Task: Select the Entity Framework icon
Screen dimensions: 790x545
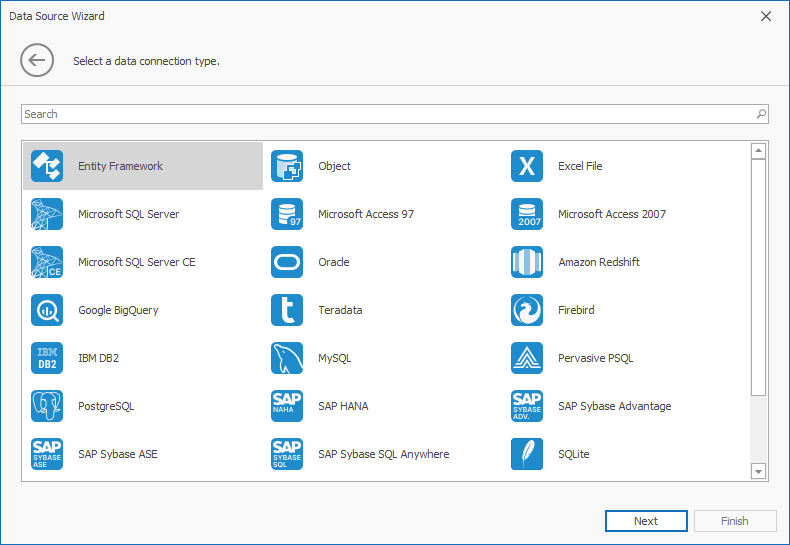Action: 47,166
